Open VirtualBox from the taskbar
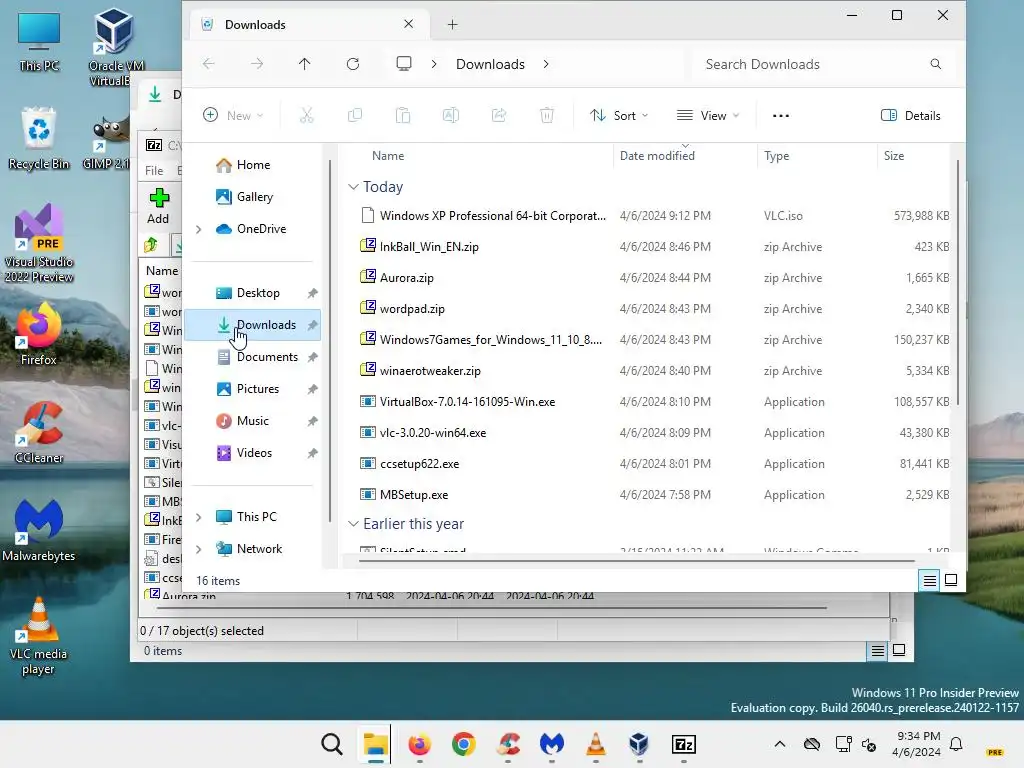Image resolution: width=1024 pixels, height=768 pixels. 639,744
